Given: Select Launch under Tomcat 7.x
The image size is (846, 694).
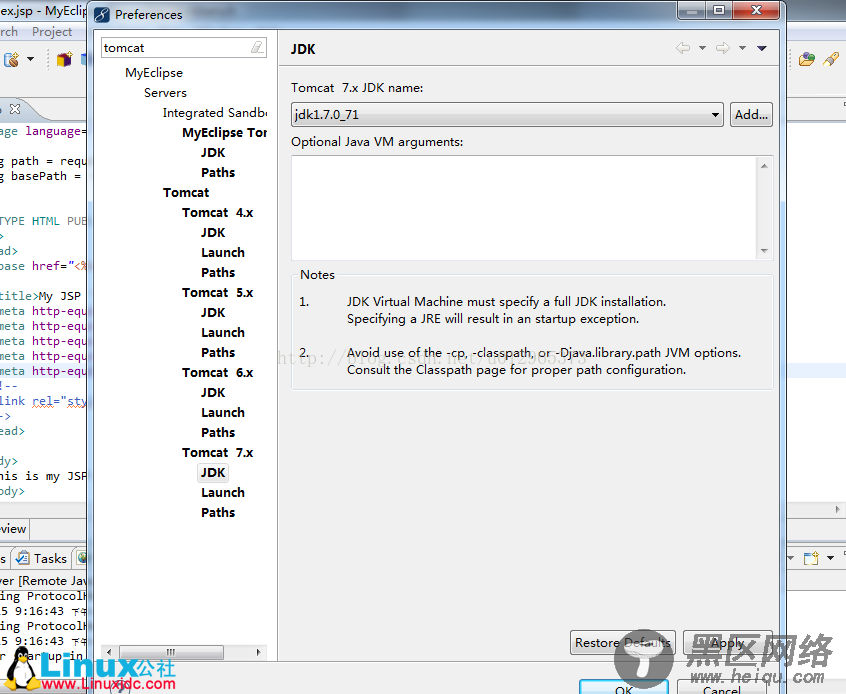Looking at the screenshot, I should (x=223, y=492).
